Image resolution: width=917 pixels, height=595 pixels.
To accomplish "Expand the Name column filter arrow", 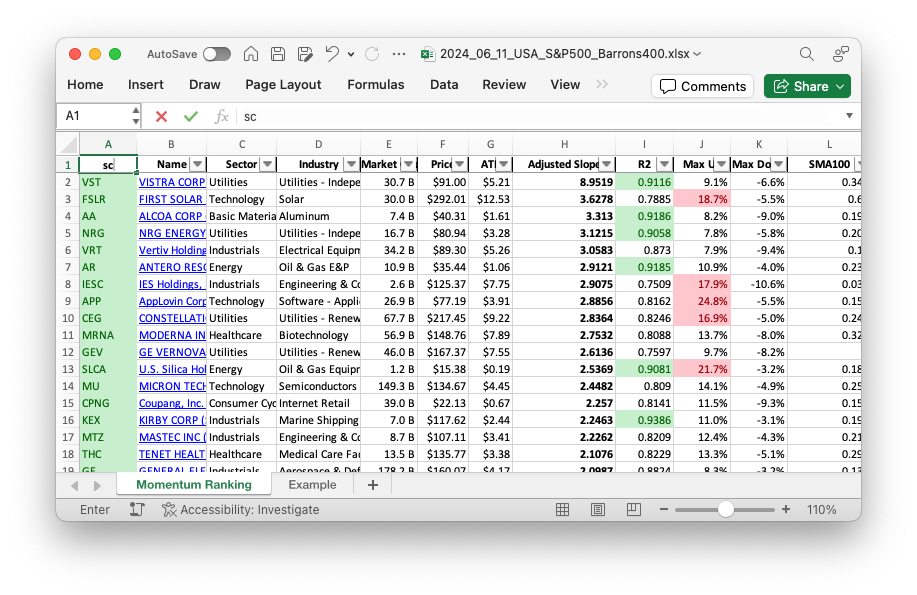I will click(x=197, y=164).
